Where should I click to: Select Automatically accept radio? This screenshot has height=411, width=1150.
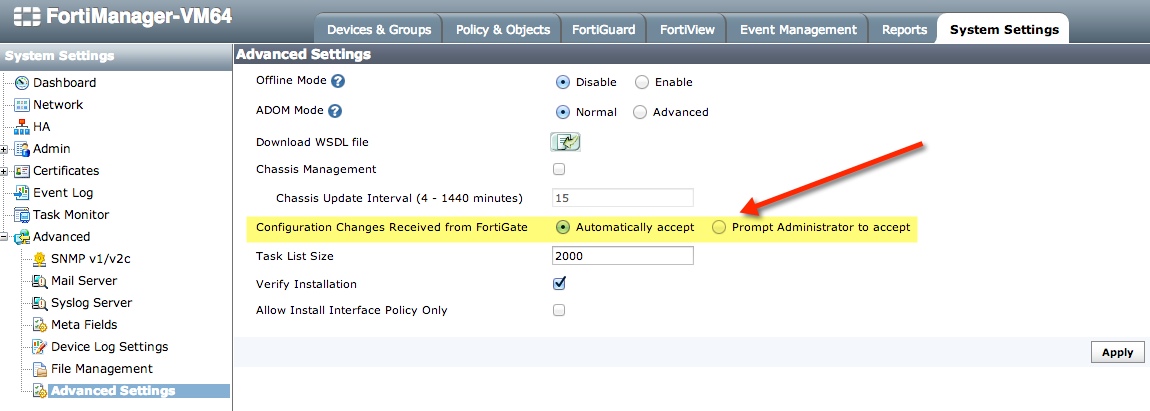tap(563, 228)
